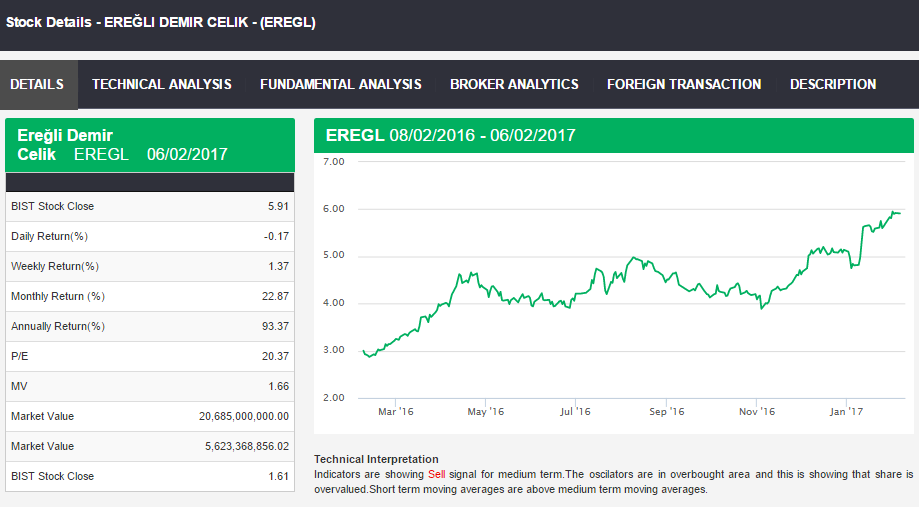
Task: Select the MV row label
Action: (19, 386)
